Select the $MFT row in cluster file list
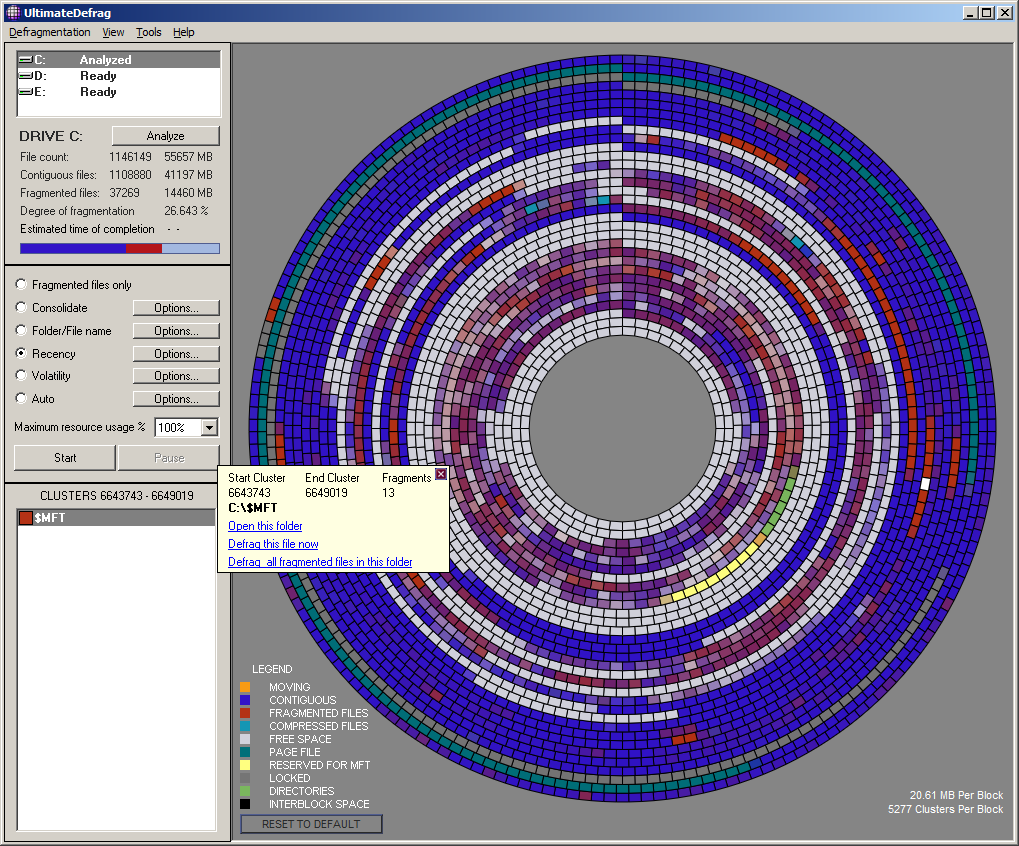The image size is (1019, 846). tap(116, 518)
